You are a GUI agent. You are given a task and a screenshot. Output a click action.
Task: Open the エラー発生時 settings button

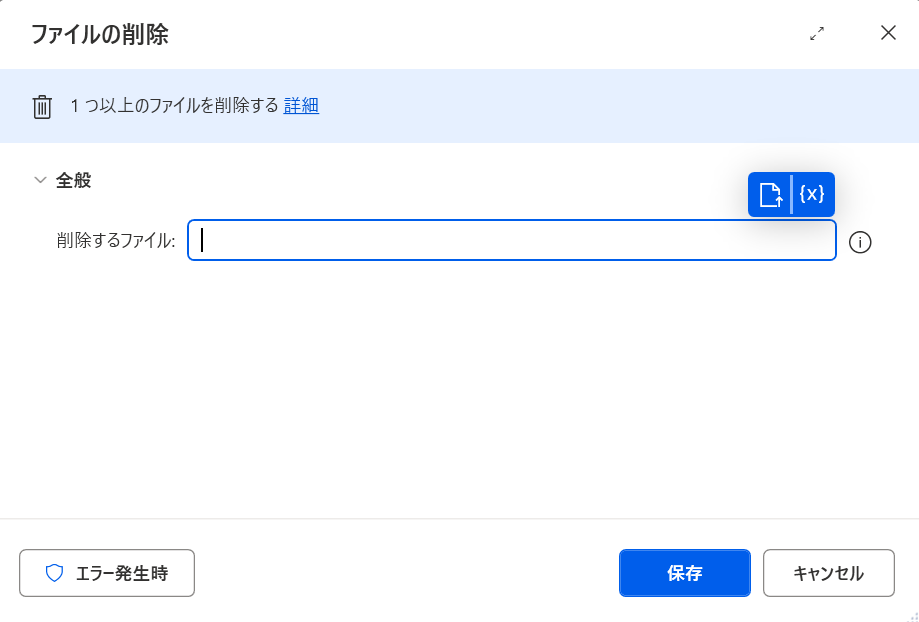click(x=107, y=573)
